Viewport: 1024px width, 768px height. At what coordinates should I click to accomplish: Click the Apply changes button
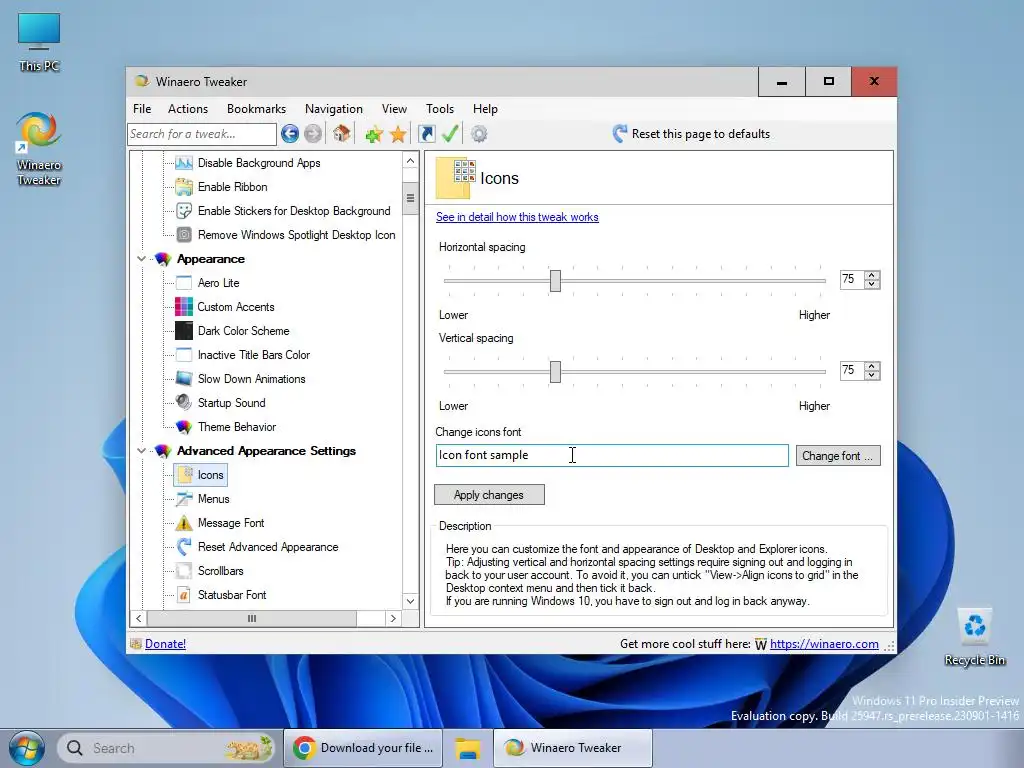click(489, 495)
